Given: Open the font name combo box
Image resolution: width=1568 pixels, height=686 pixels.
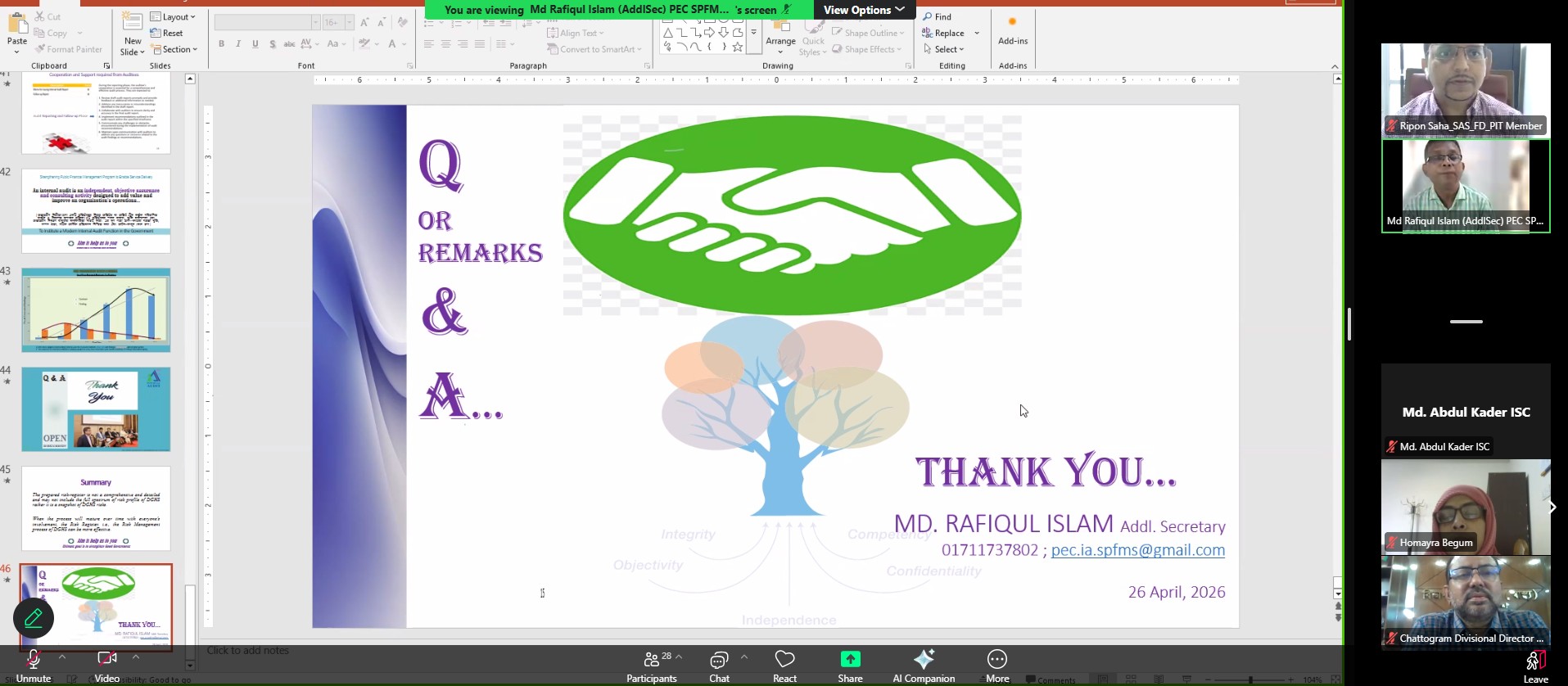Looking at the screenshot, I should coord(267,22).
